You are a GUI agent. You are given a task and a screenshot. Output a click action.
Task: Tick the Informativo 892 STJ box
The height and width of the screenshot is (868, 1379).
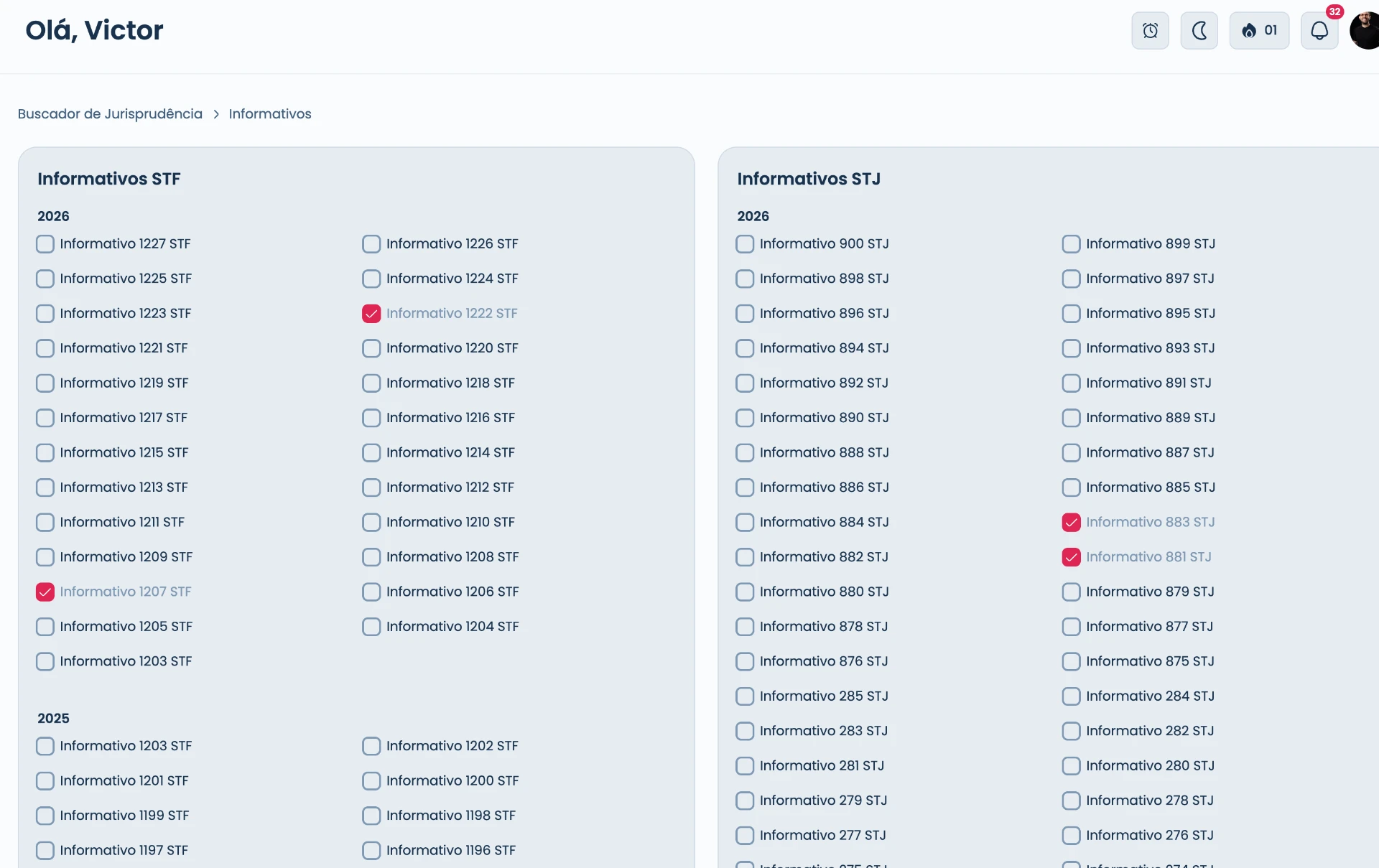coord(745,383)
